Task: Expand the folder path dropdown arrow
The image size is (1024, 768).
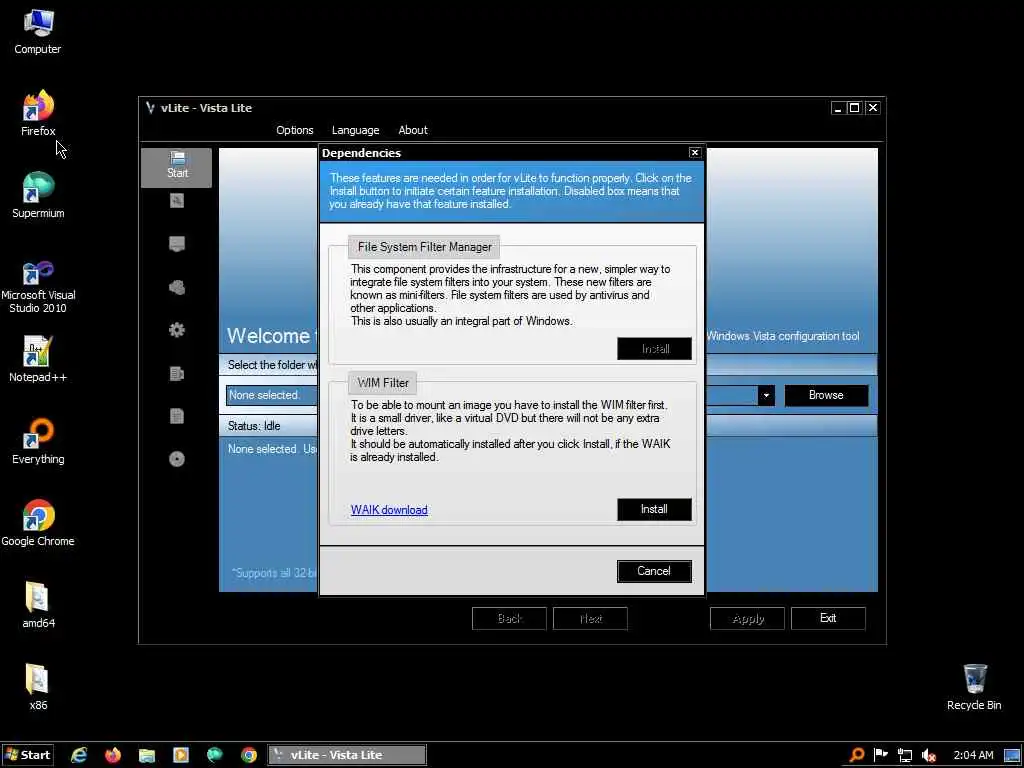Action: [766, 396]
